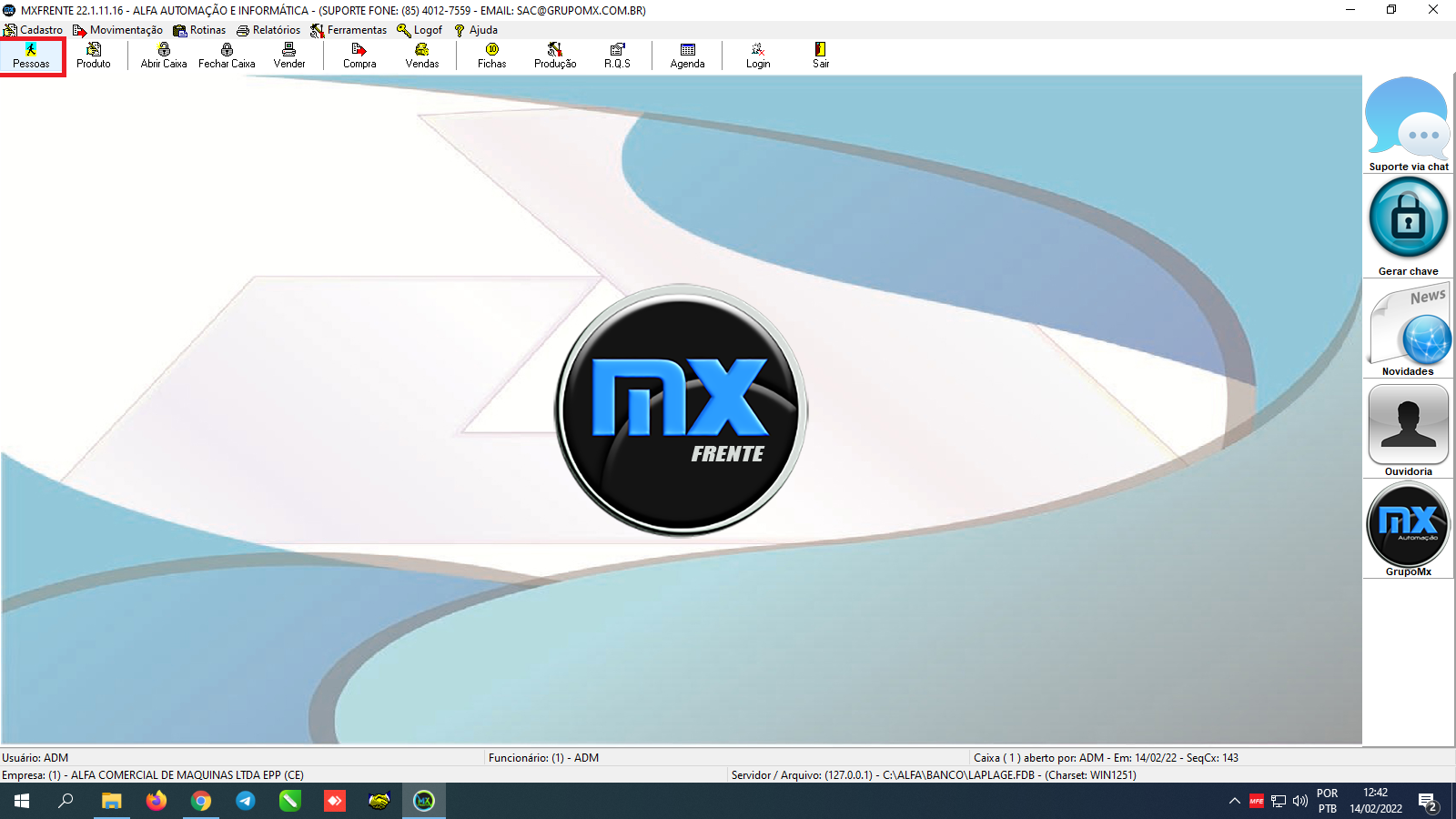
Task: Open the Cadastro menu
Action: tap(34, 30)
